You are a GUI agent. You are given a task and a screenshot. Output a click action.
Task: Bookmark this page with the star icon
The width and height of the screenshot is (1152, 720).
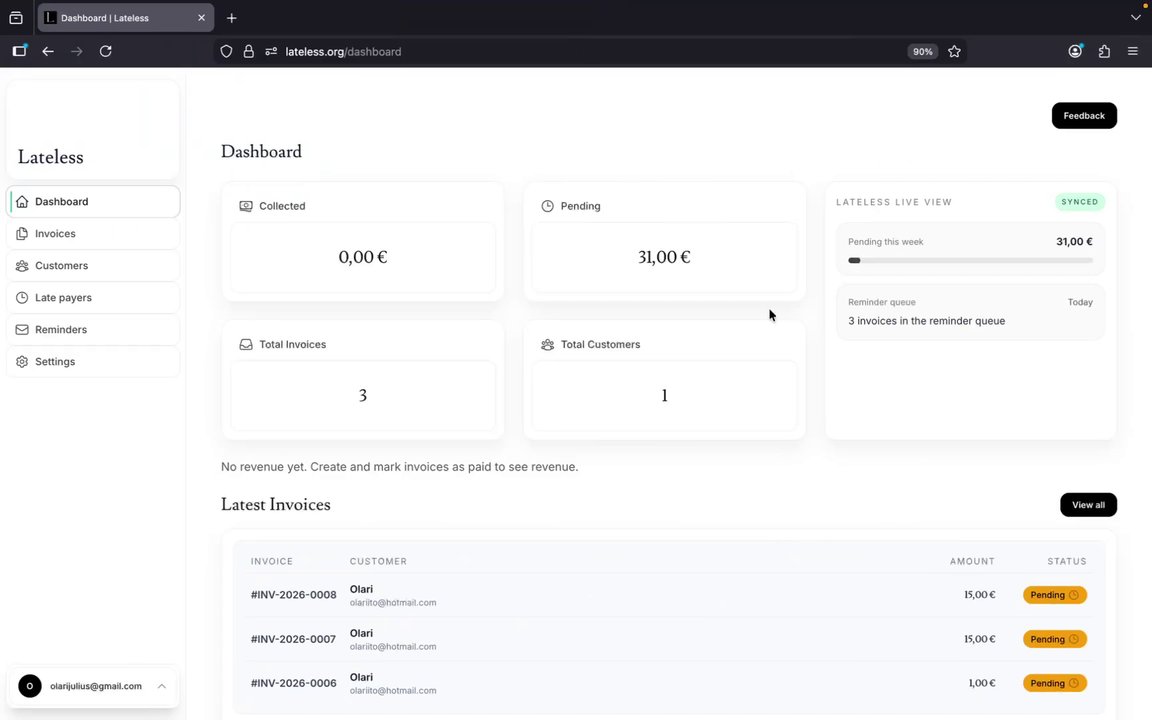point(954,51)
